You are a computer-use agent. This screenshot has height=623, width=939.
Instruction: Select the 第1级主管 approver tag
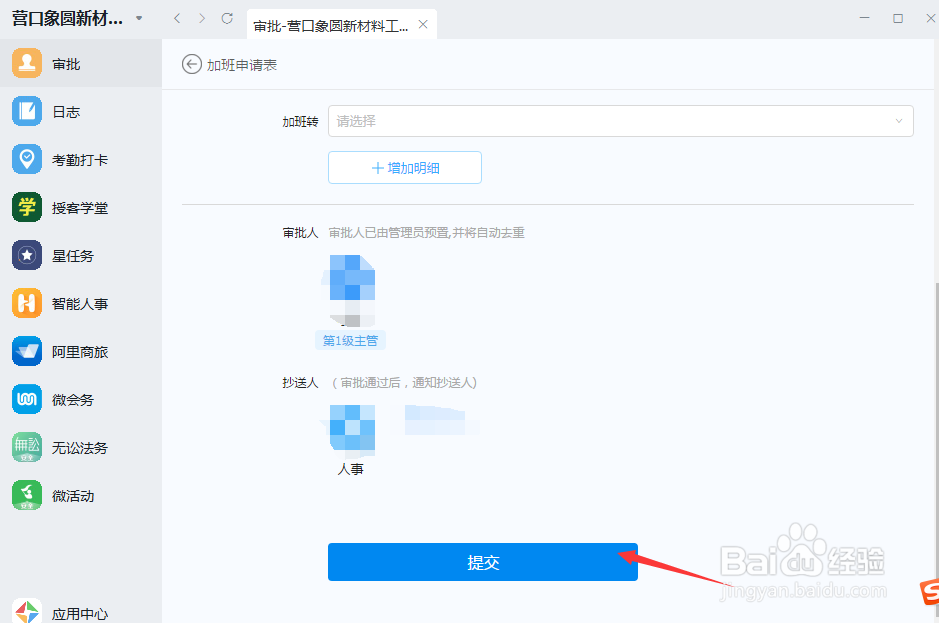[350, 340]
